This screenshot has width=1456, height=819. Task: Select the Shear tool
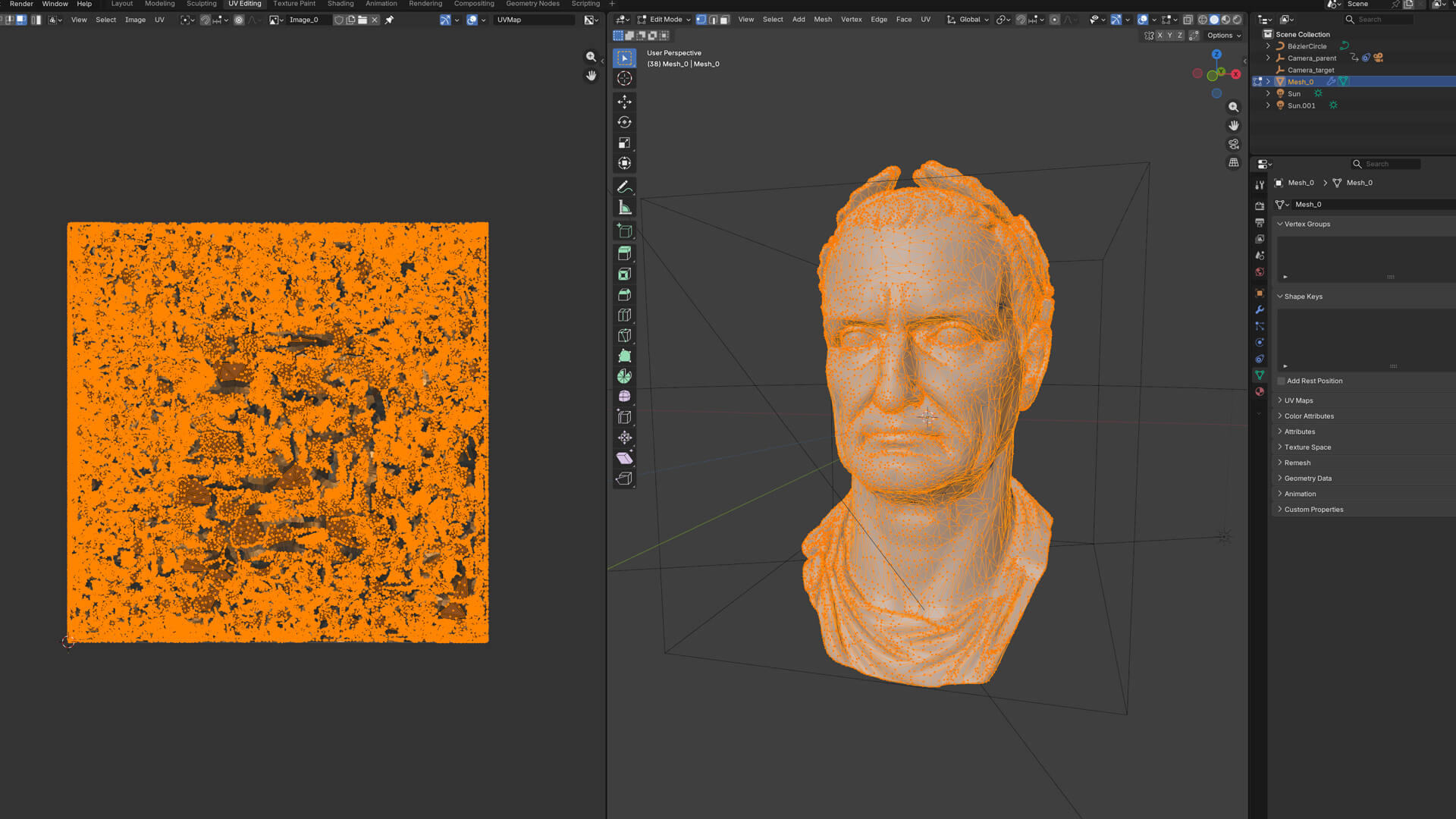624,458
